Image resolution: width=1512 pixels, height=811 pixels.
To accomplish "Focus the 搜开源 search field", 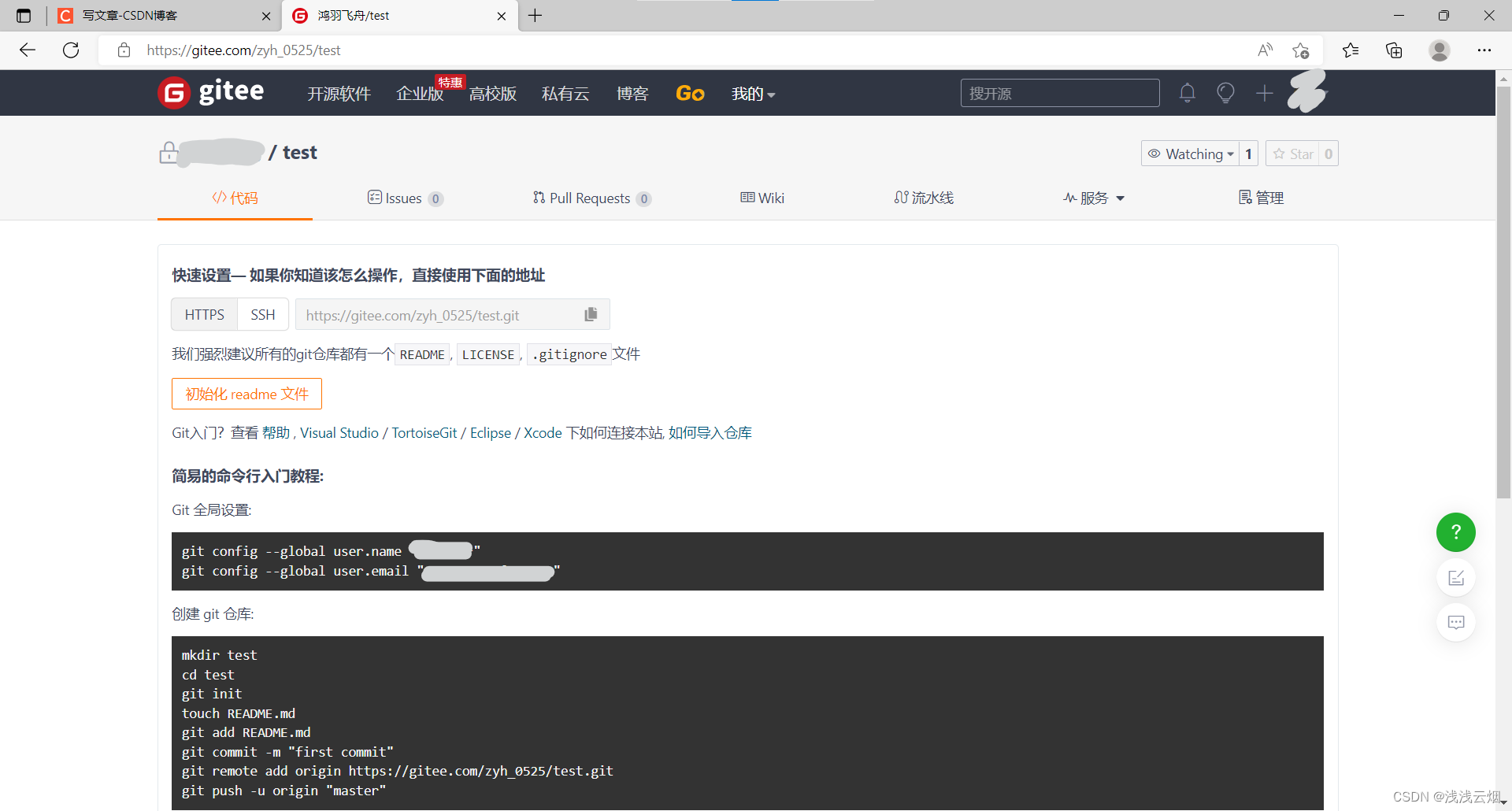I will (x=1060, y=93).
